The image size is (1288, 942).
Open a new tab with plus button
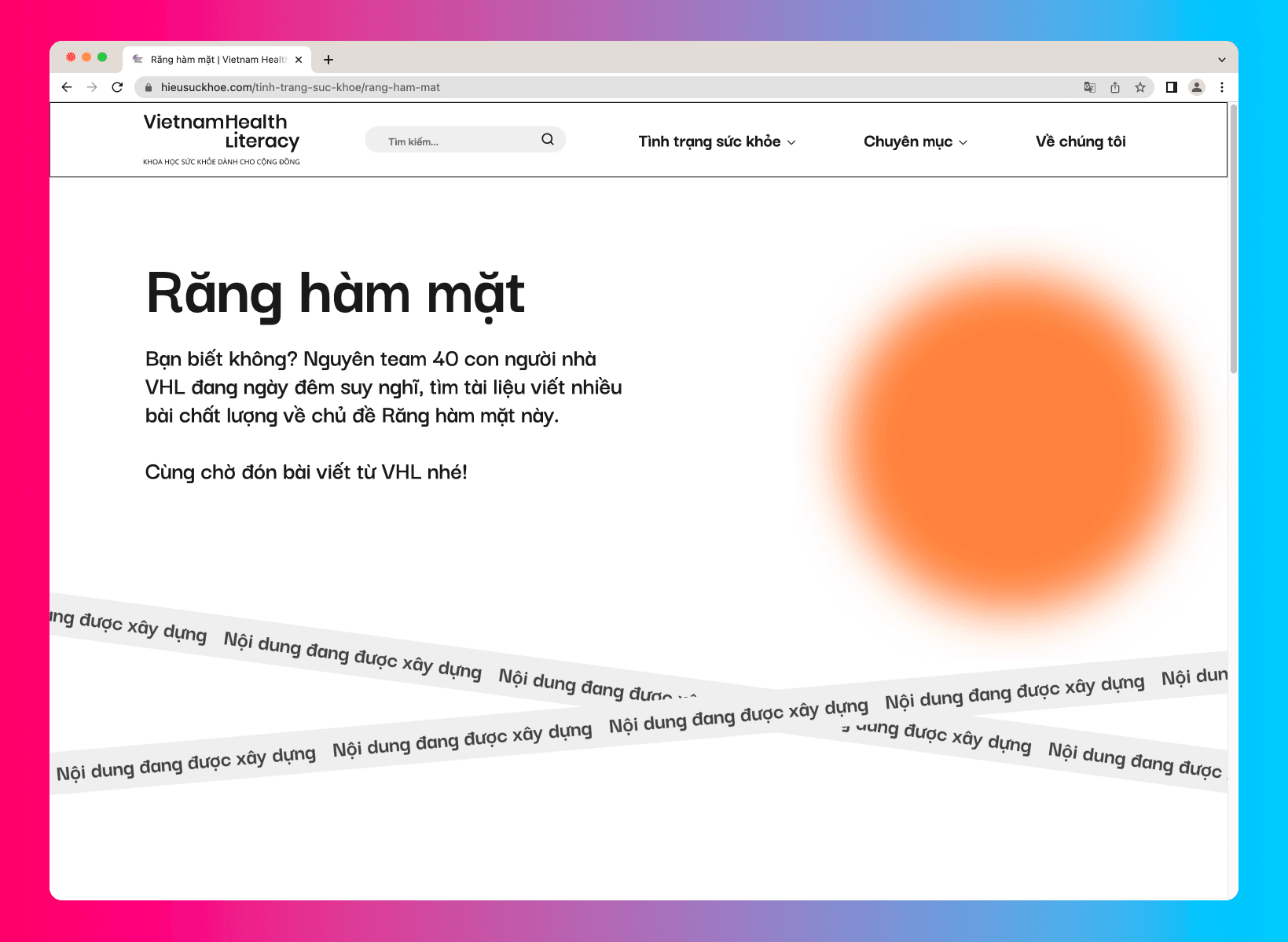pyautogui.click(x=328, y=60)
